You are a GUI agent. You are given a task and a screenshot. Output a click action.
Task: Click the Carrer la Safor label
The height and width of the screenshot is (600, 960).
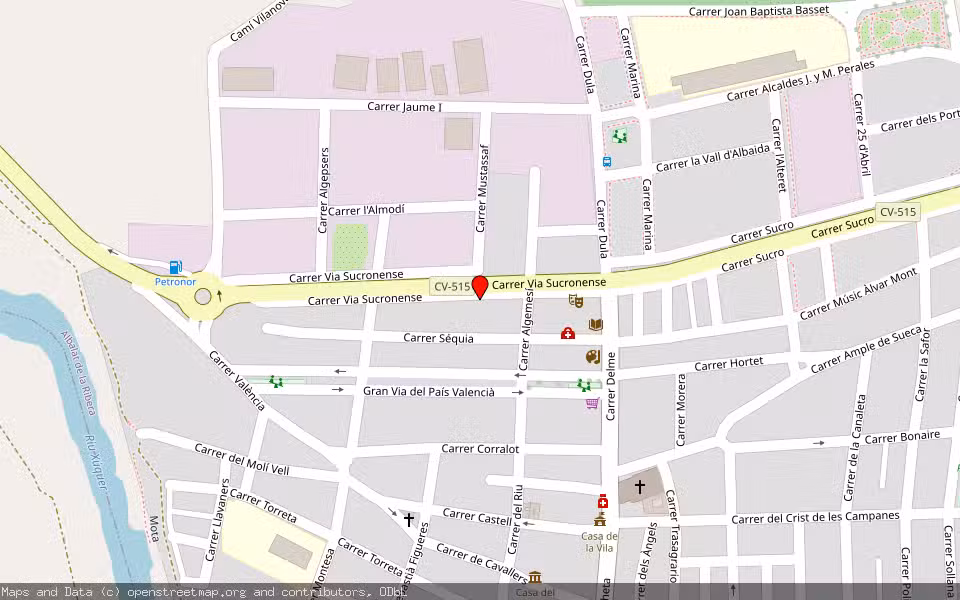923,365
